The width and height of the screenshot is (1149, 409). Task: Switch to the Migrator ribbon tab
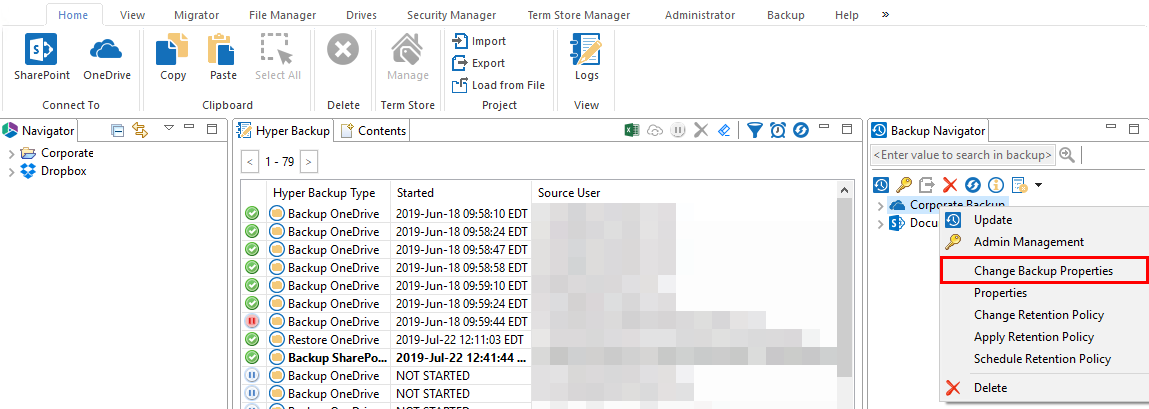coord(198,15)
